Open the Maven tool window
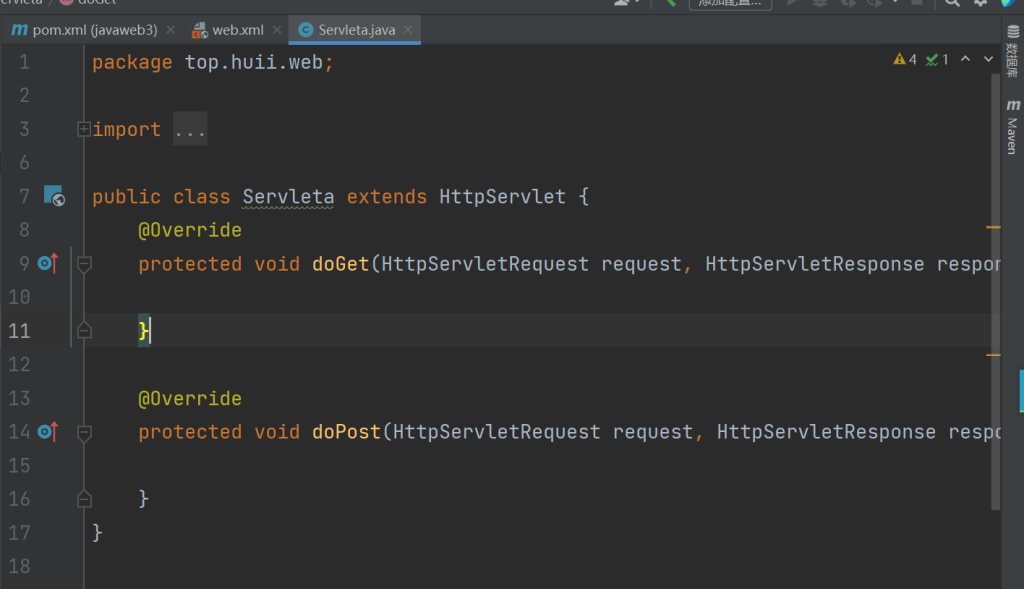 [1012, 127]
